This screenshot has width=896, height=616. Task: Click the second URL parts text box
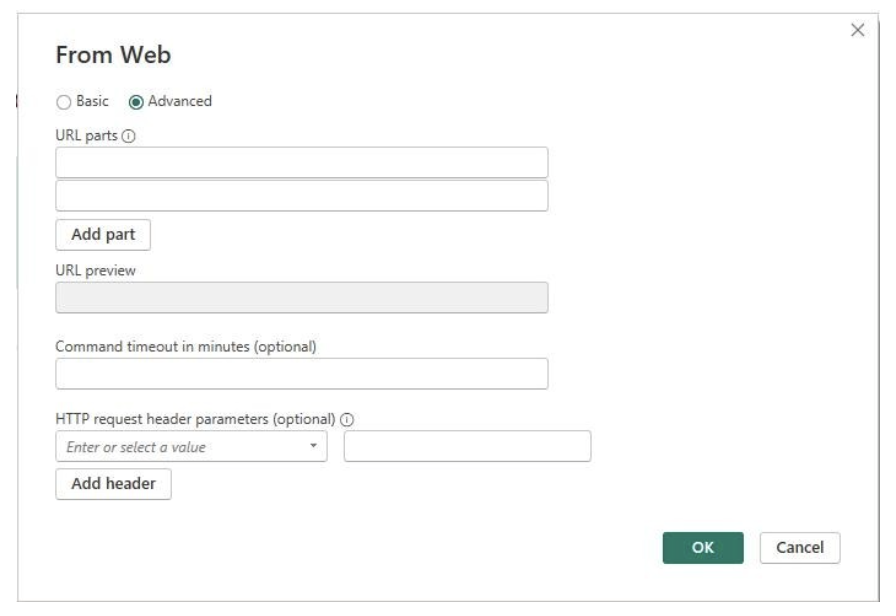coord(302,195)
